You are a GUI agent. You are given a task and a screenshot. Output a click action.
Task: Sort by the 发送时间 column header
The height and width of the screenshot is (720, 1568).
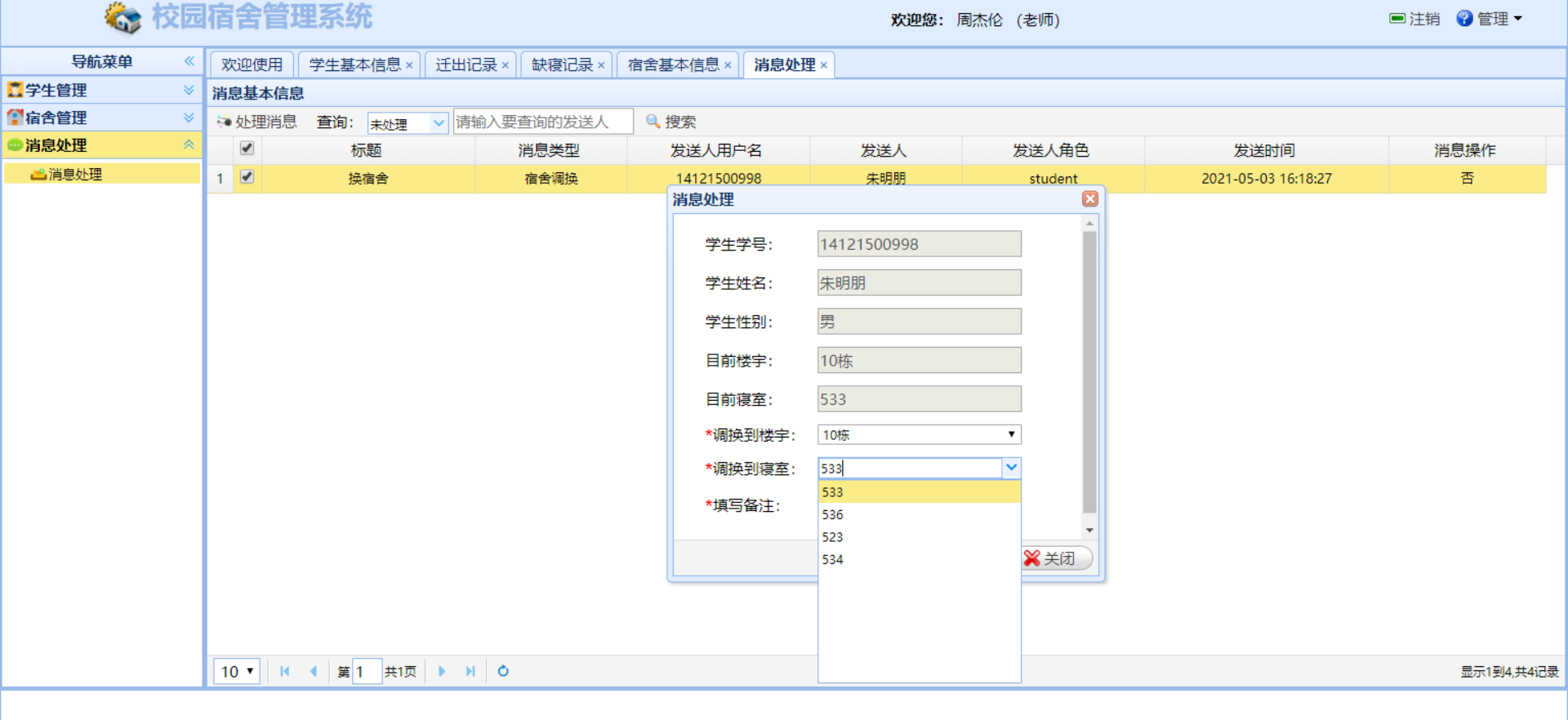pyautogui.click(x=1265, y=150)
